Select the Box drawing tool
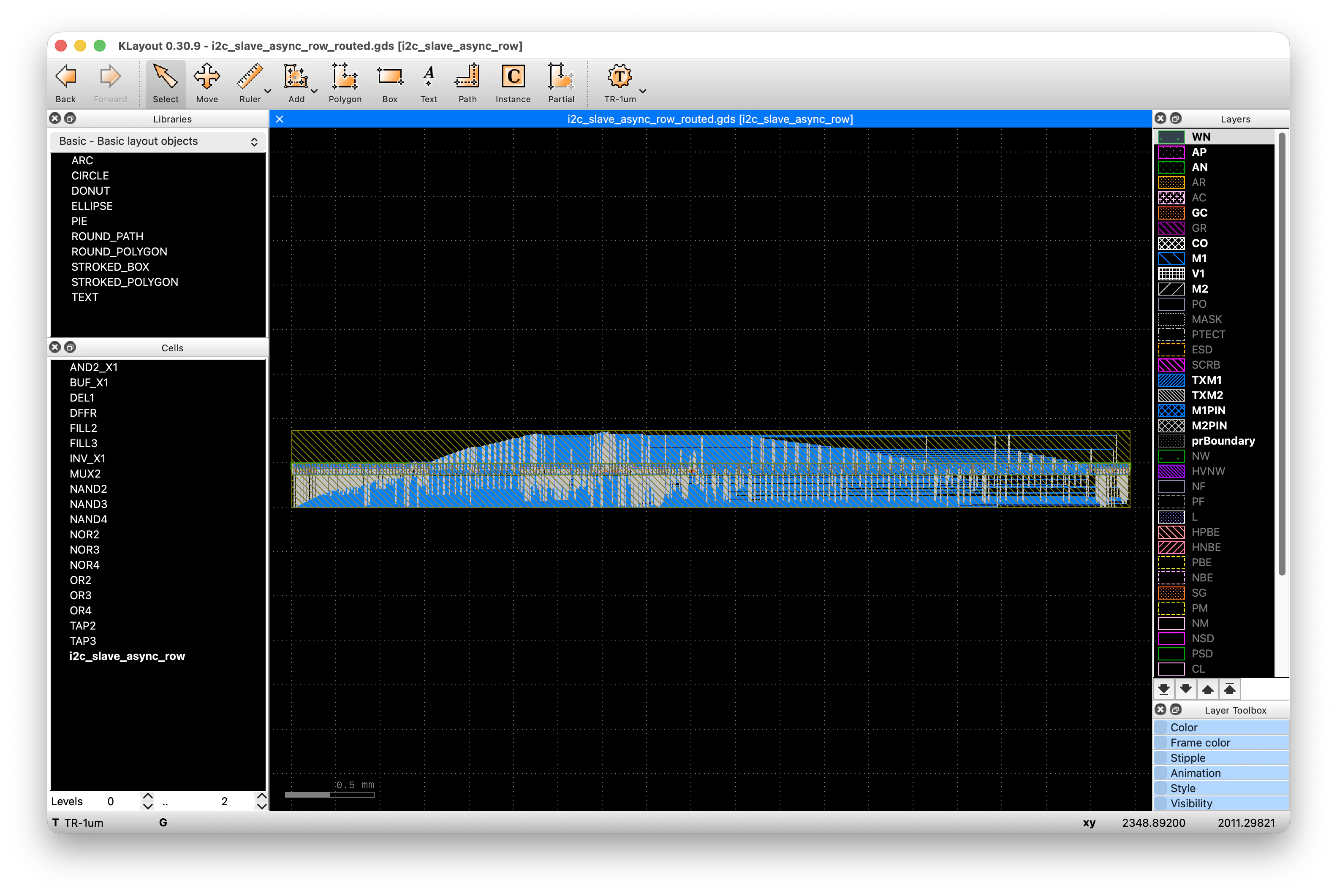Image resolution: width=1337 pixels, height=896 pixels. click(390, 84)
